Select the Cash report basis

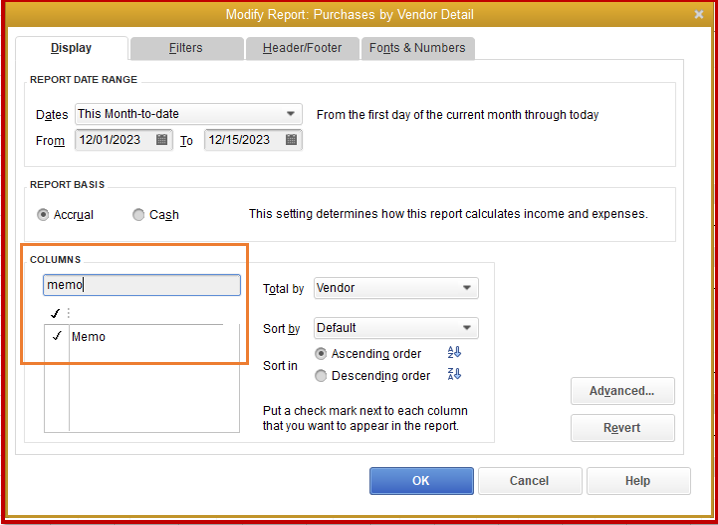[138, 214]
